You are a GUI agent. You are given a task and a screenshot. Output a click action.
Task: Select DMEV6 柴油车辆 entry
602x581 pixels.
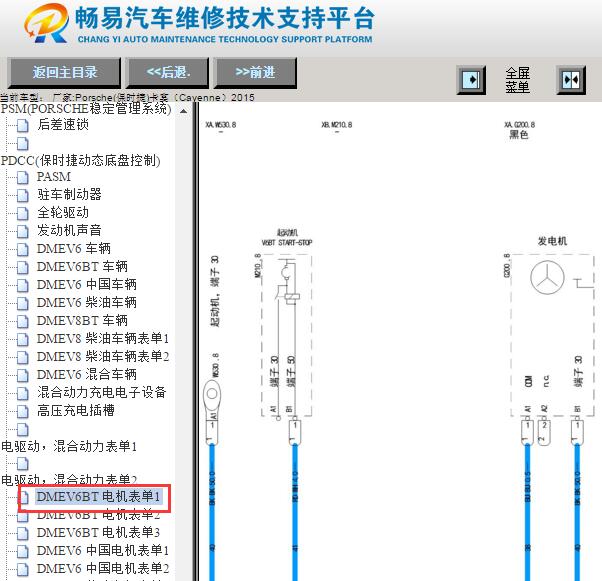coord(87,303)
